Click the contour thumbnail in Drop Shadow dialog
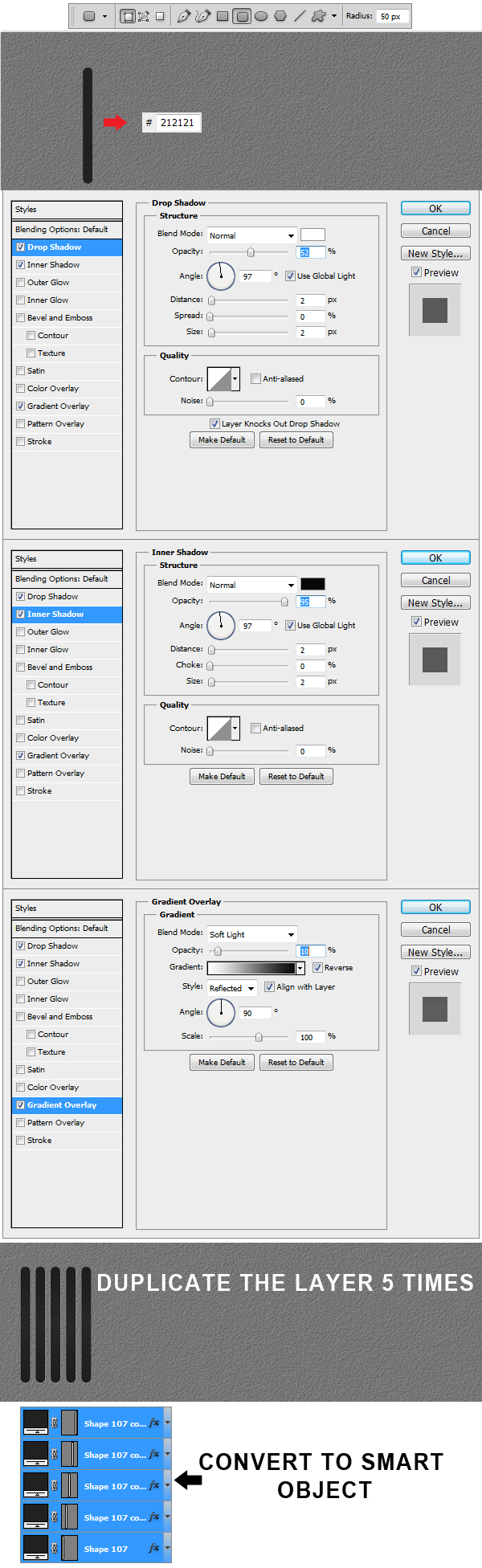 click(219, 378)
